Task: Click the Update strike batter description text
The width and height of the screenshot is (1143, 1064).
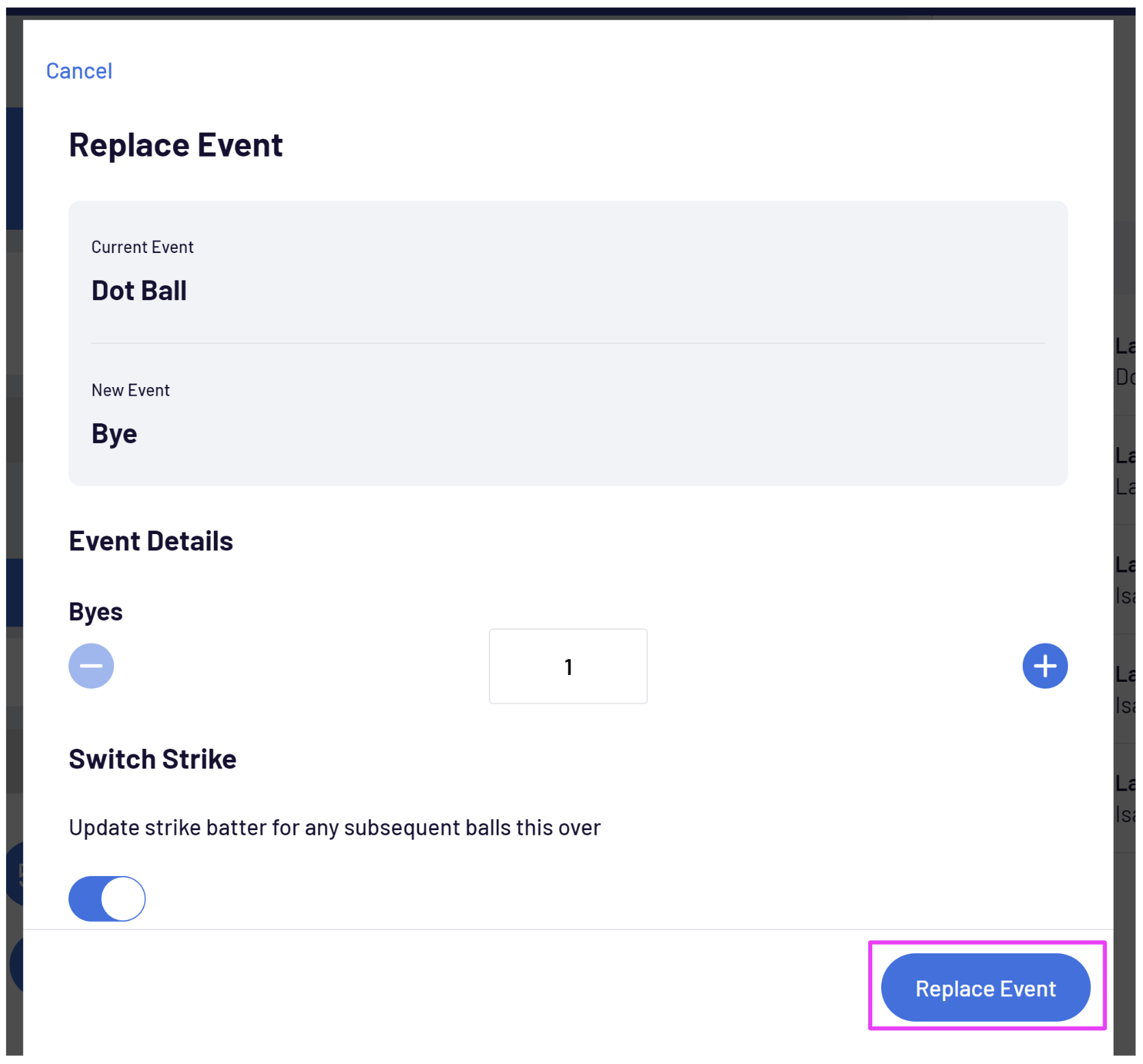Action: coord(334,827)
